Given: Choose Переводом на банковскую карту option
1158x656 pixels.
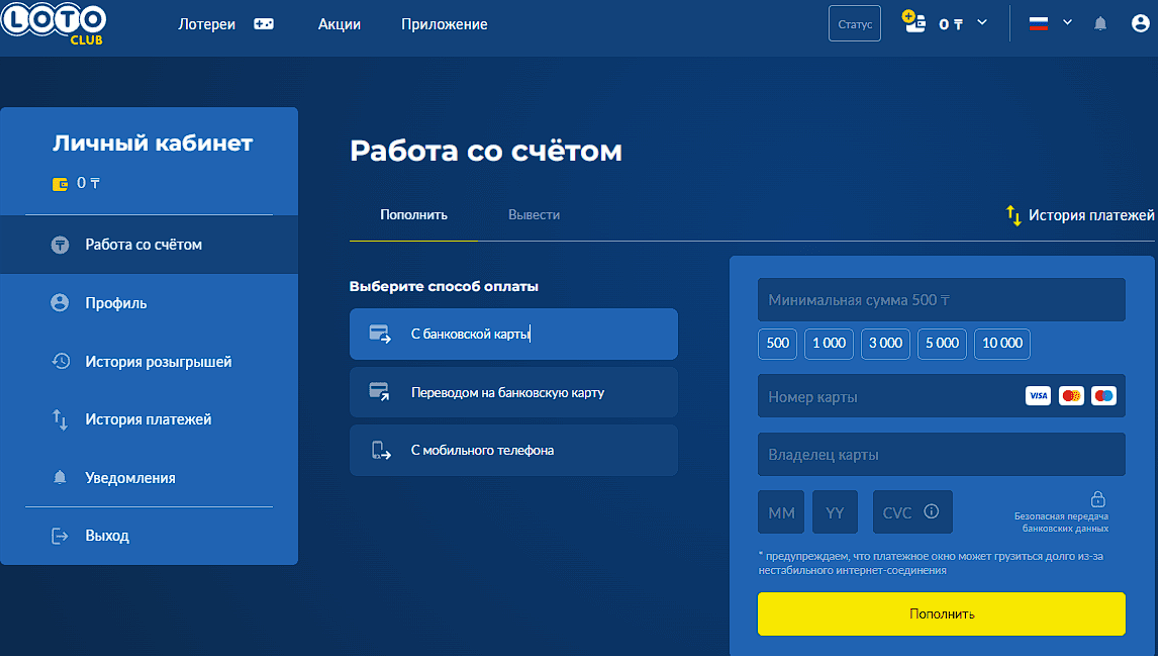Looking at the screenshot, I should pos(513,392).
